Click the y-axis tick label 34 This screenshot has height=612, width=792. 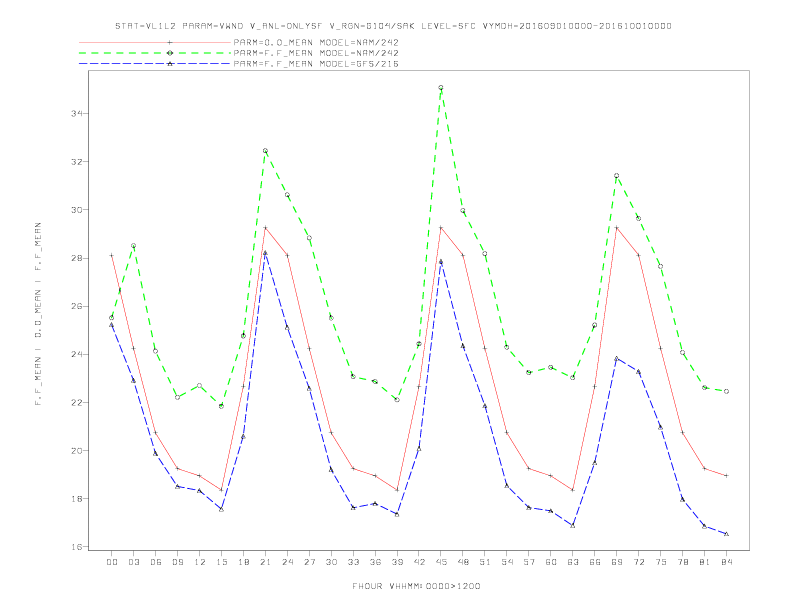coord(77,114)
